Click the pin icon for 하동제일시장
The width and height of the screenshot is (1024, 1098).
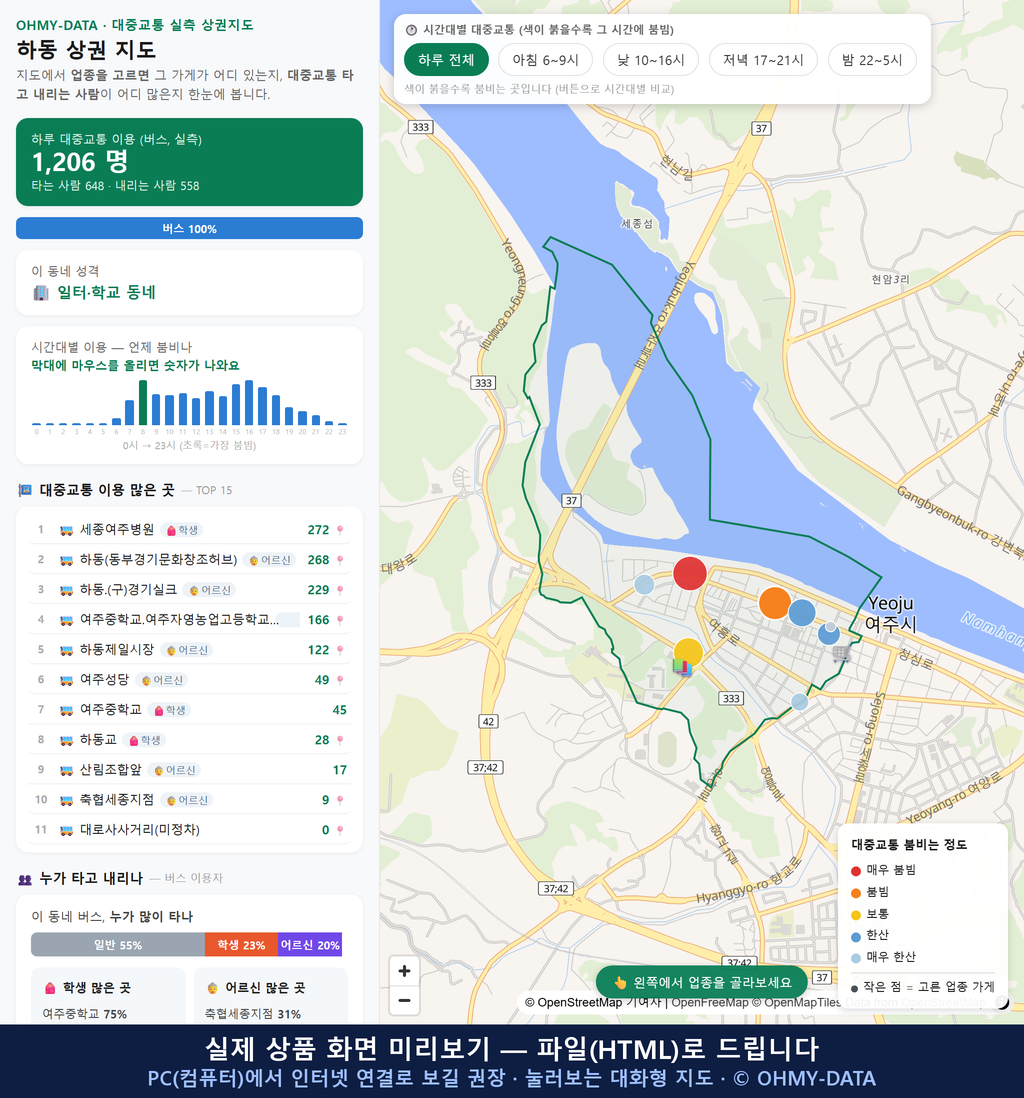340,651
